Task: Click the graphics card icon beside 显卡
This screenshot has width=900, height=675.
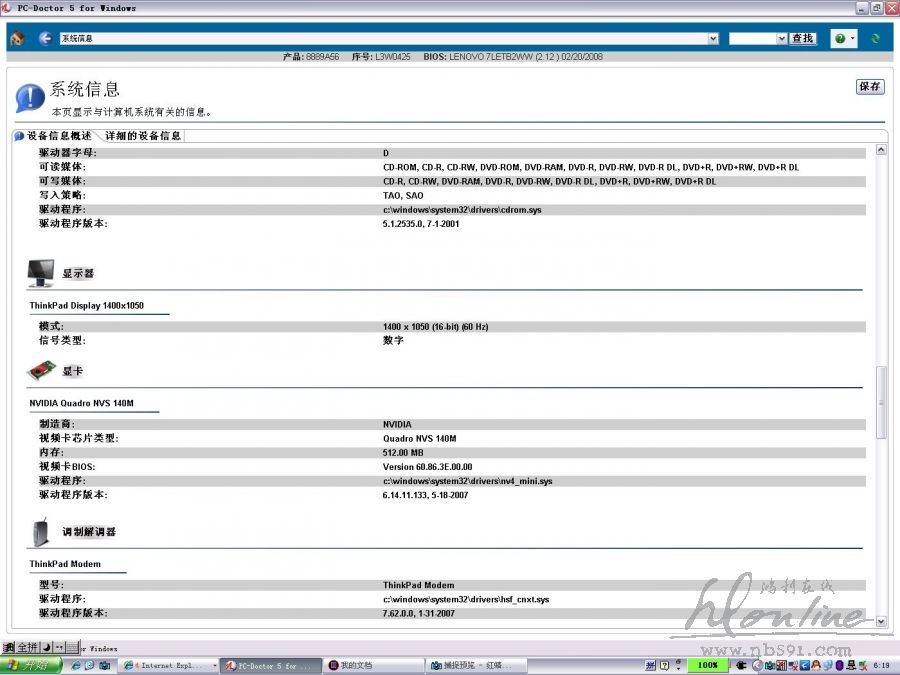Action: coord(41,371)
